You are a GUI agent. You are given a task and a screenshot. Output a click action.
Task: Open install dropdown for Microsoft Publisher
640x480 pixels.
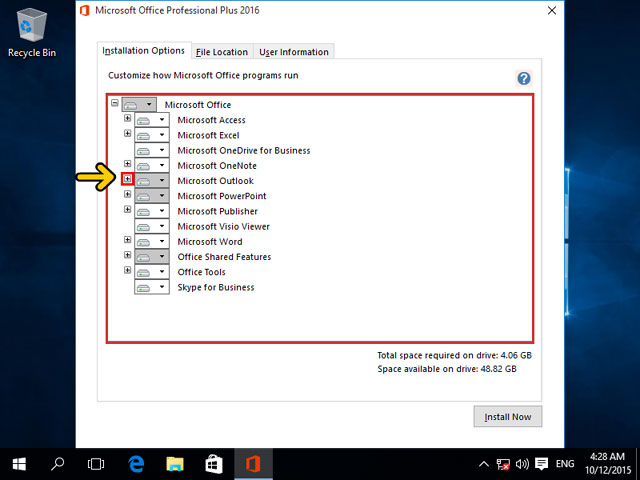pyautogui.click(x=152, y=211)
